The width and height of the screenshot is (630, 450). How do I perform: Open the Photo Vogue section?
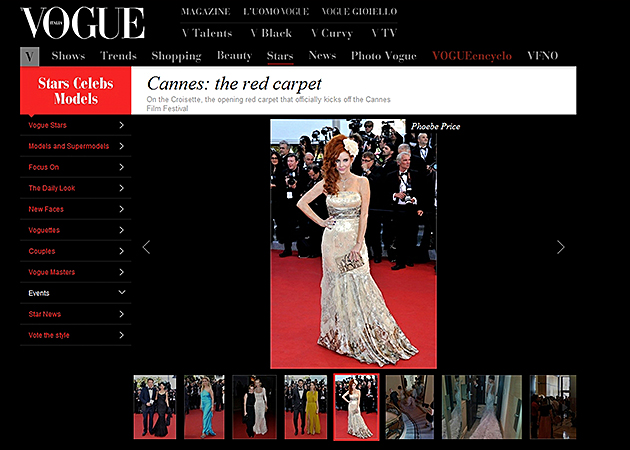pyautogui.click(x=385, y=56)
